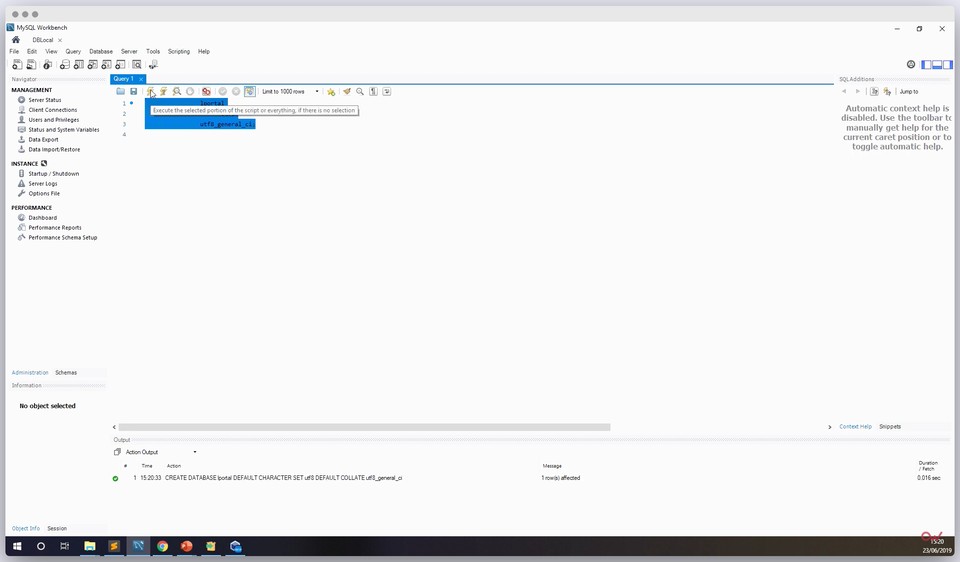The height and width of the screenshot is (562, 960).
Task: Open the Database menu
Action: [x=101, y=51]
